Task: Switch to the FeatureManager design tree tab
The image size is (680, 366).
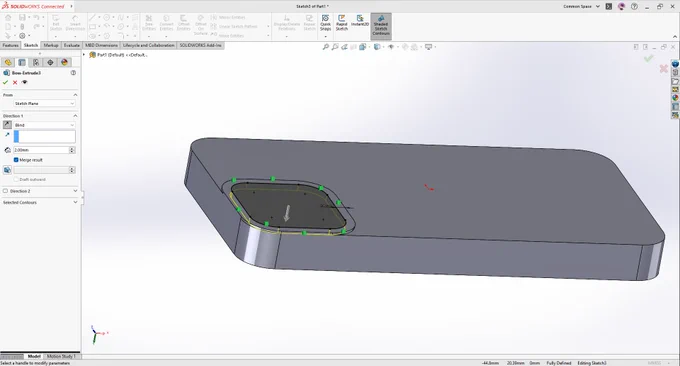Action: coord(8,62)
